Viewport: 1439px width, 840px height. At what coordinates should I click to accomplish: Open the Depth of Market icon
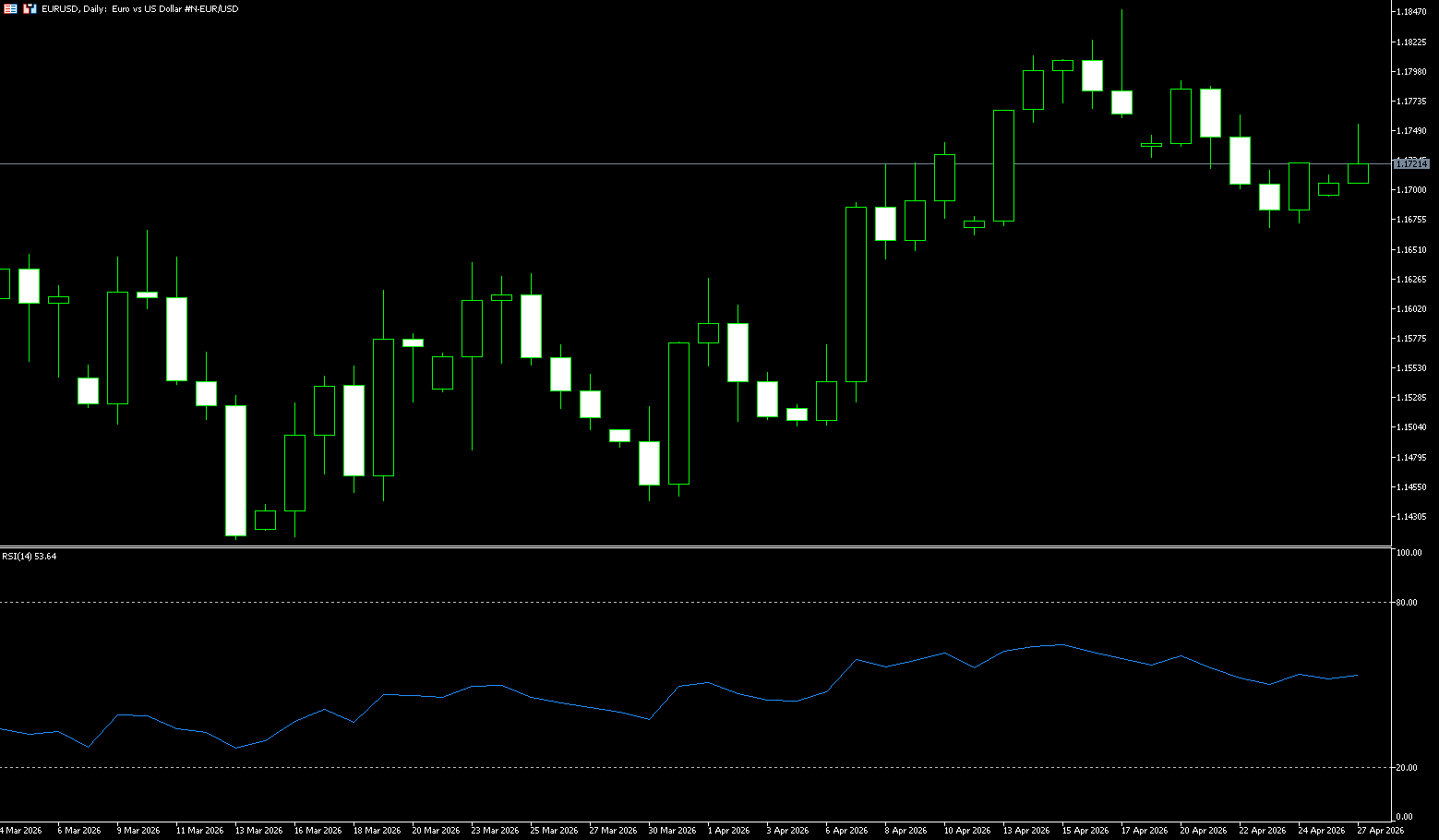(30, 8)
